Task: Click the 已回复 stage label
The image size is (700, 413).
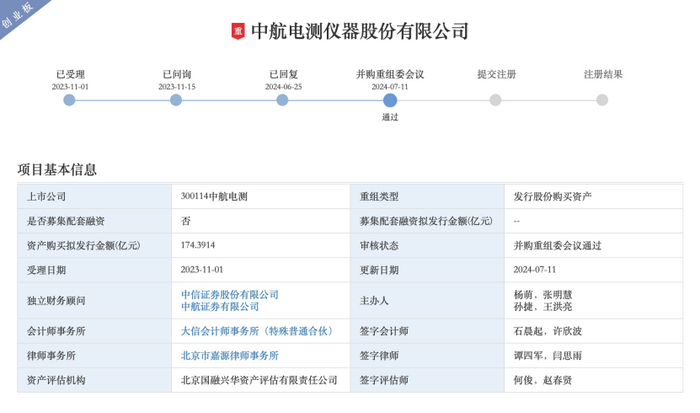Action: click(x=283, y=75)
